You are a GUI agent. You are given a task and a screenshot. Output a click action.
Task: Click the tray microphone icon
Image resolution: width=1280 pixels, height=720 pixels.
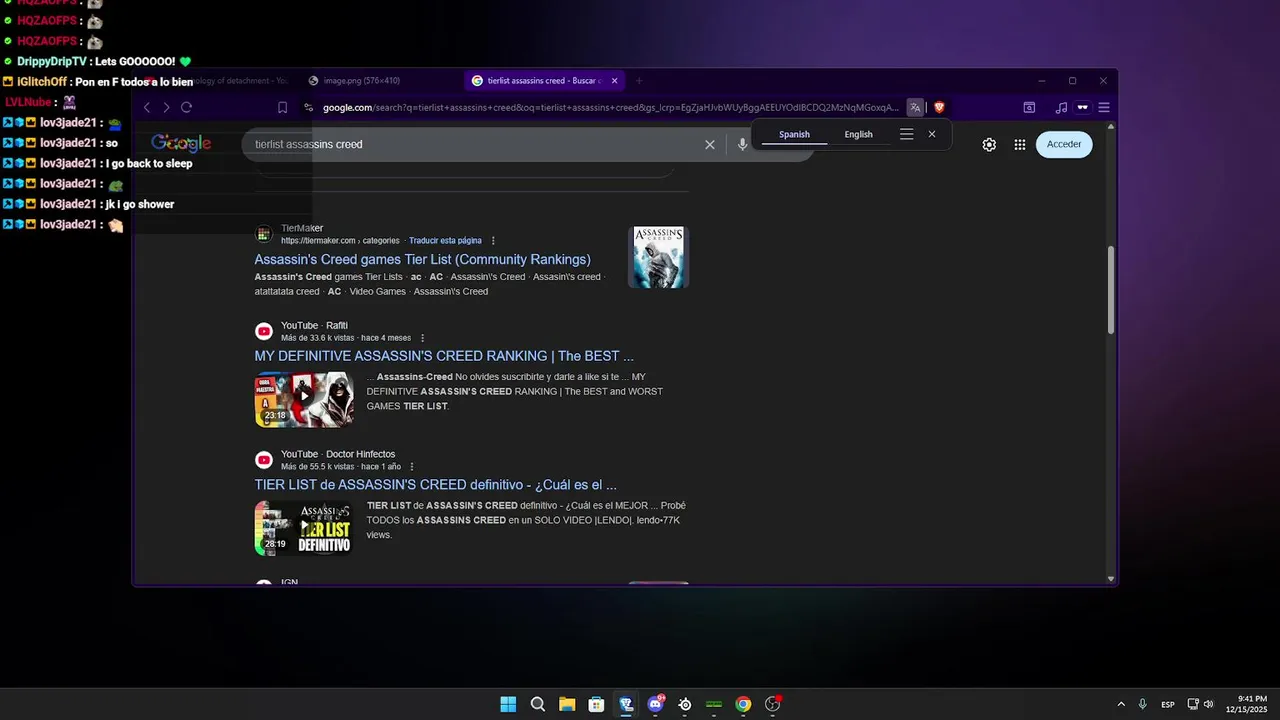pyautogui.click(x=1142, y=704)
